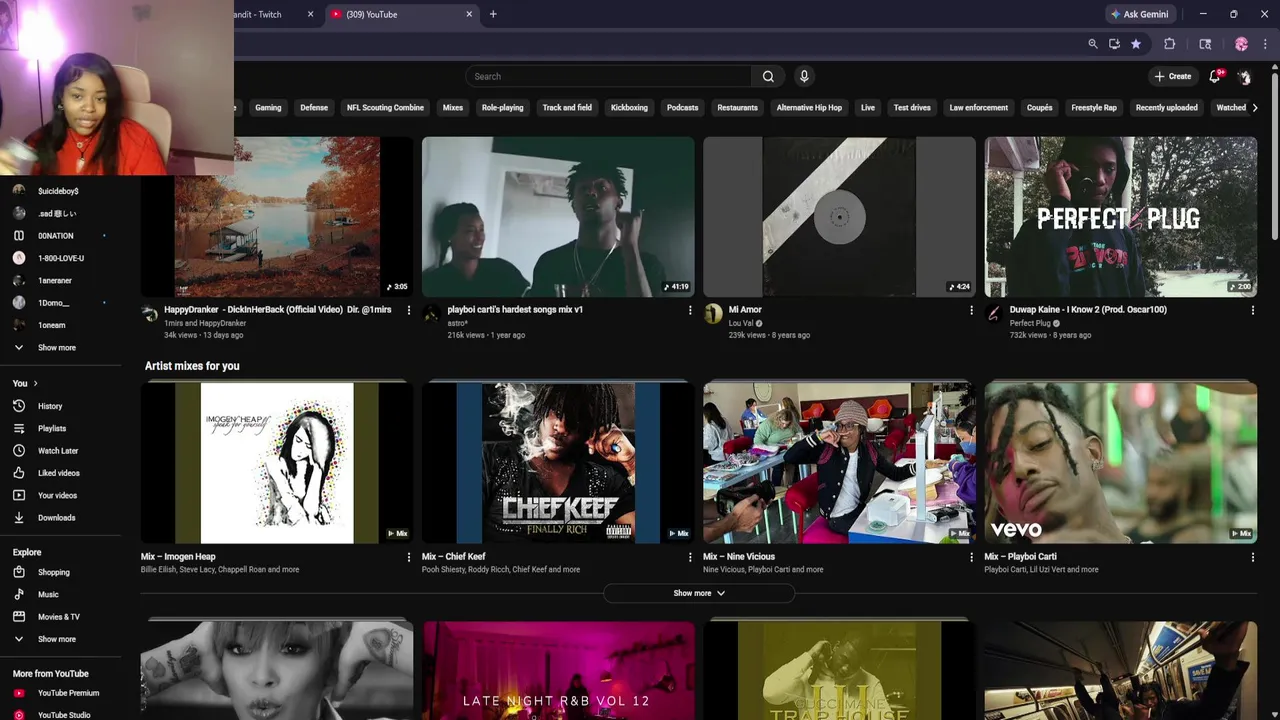Open browser extensions puzzle icon
The height and width of the screenshot is (720, 1280).
[x=1169, y=44]
